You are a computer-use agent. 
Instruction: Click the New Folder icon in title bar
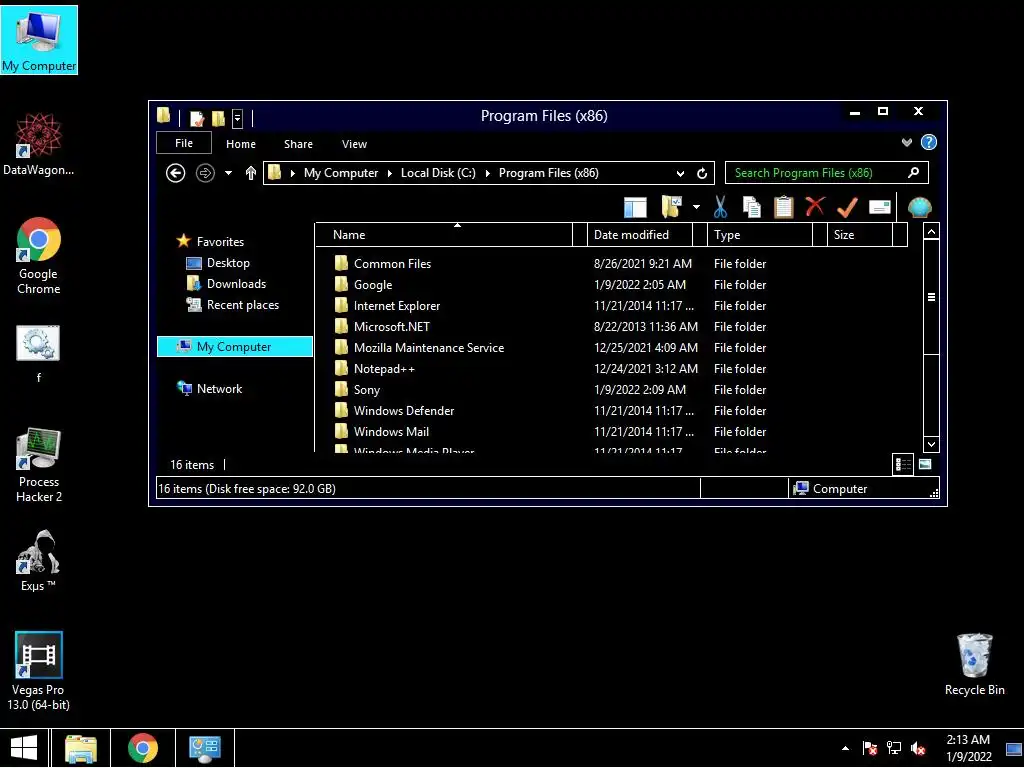point(218,118)
